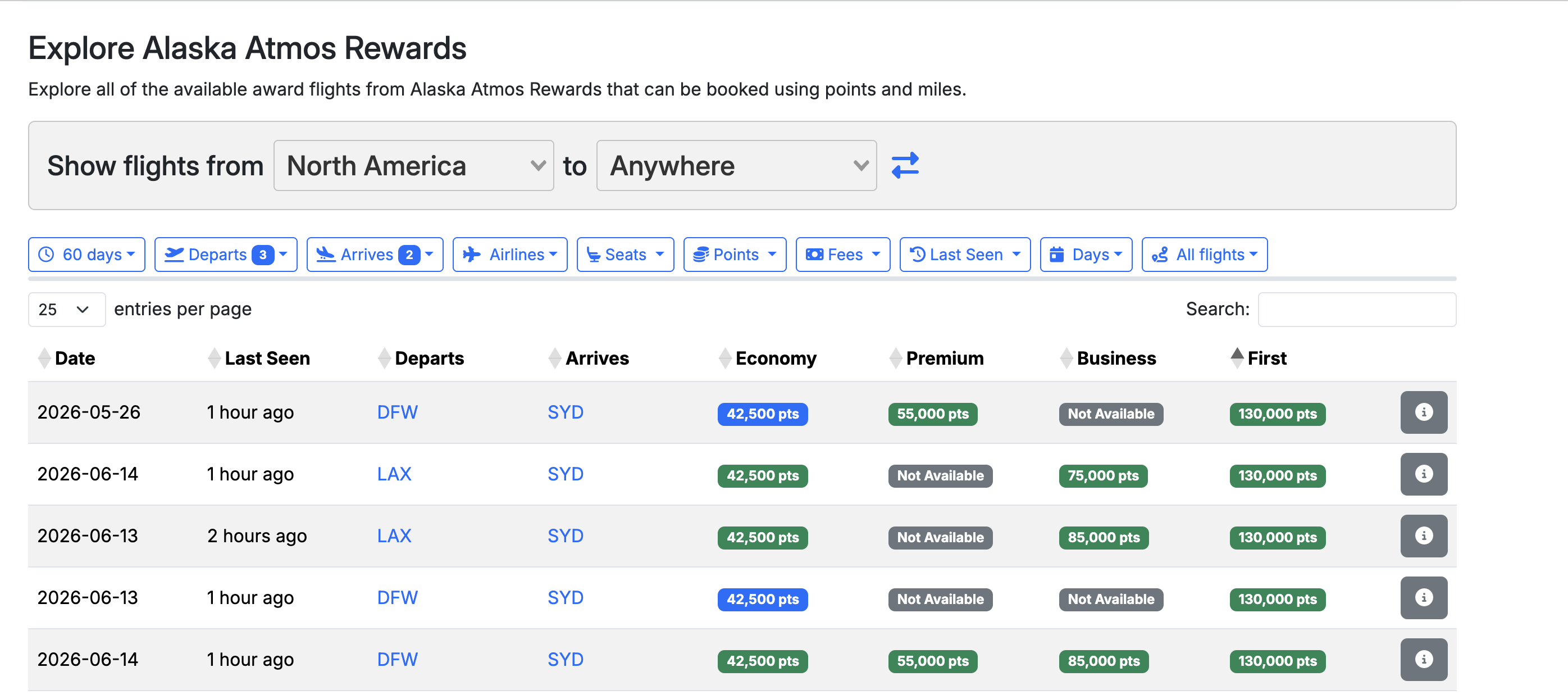Open SYD link in 2026-06-13 LAX row
Screen dimensions: 1568x699
pyautogui.click(x=566, y=536)
